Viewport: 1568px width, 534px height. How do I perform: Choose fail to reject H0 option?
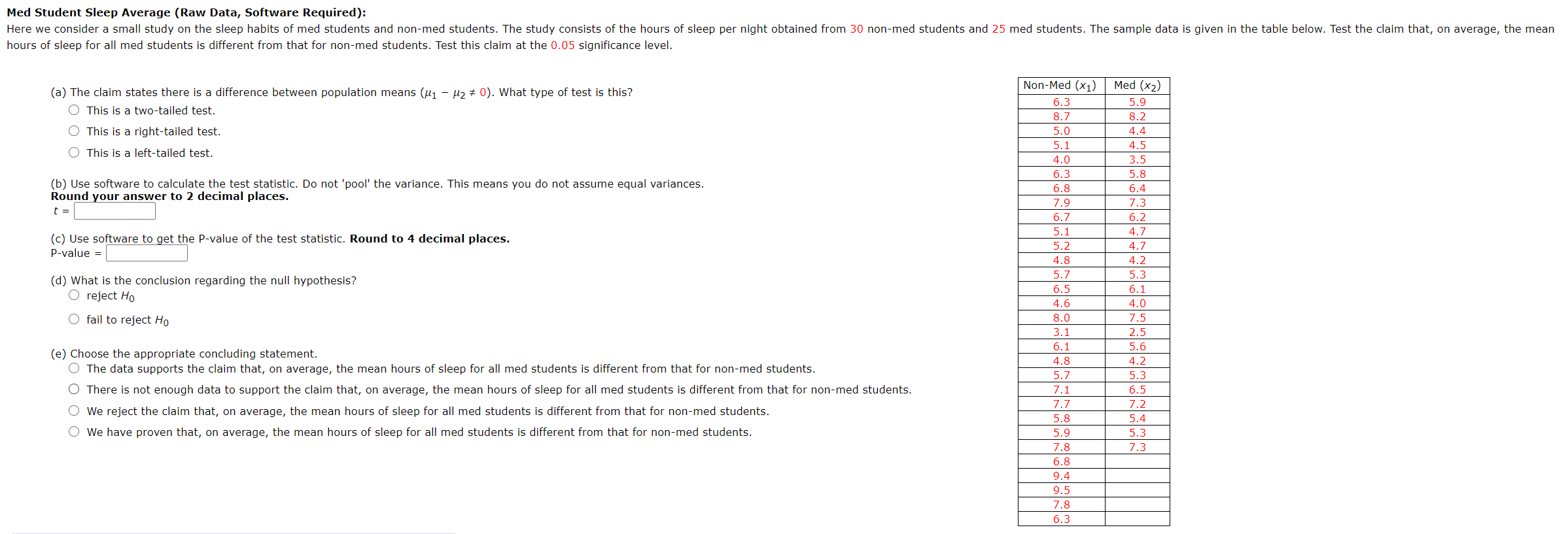pos(74,319)
